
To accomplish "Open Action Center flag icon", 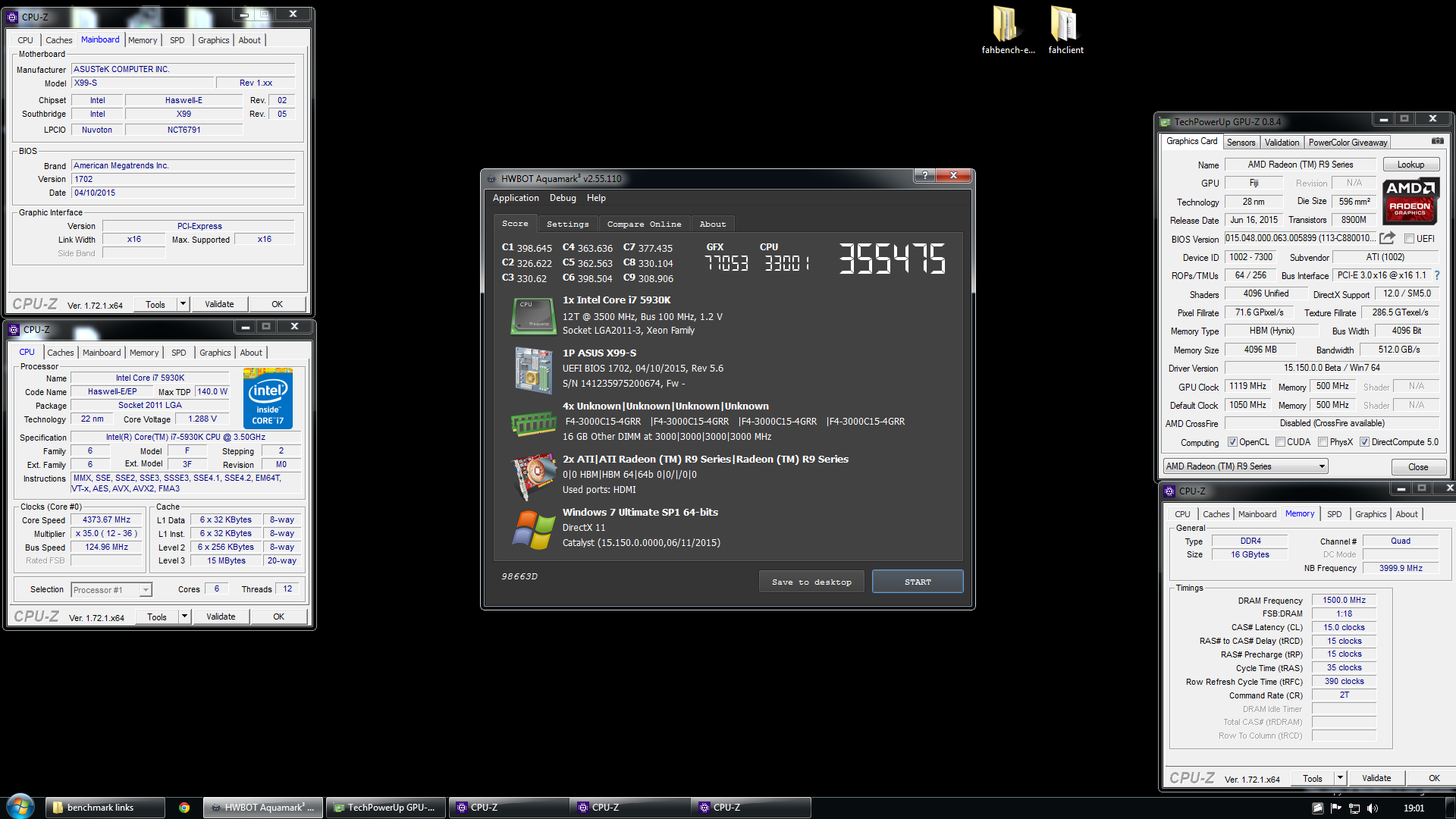I will pos(1335,808).
